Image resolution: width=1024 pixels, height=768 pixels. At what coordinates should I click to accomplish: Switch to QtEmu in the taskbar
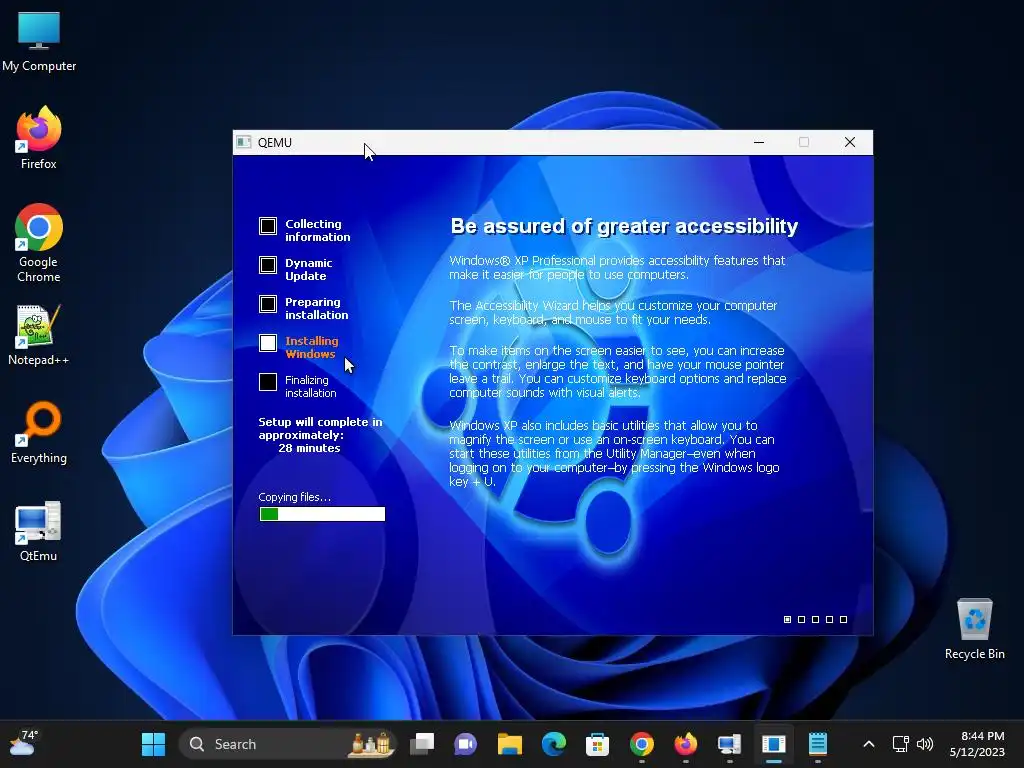tap(729, 744)
